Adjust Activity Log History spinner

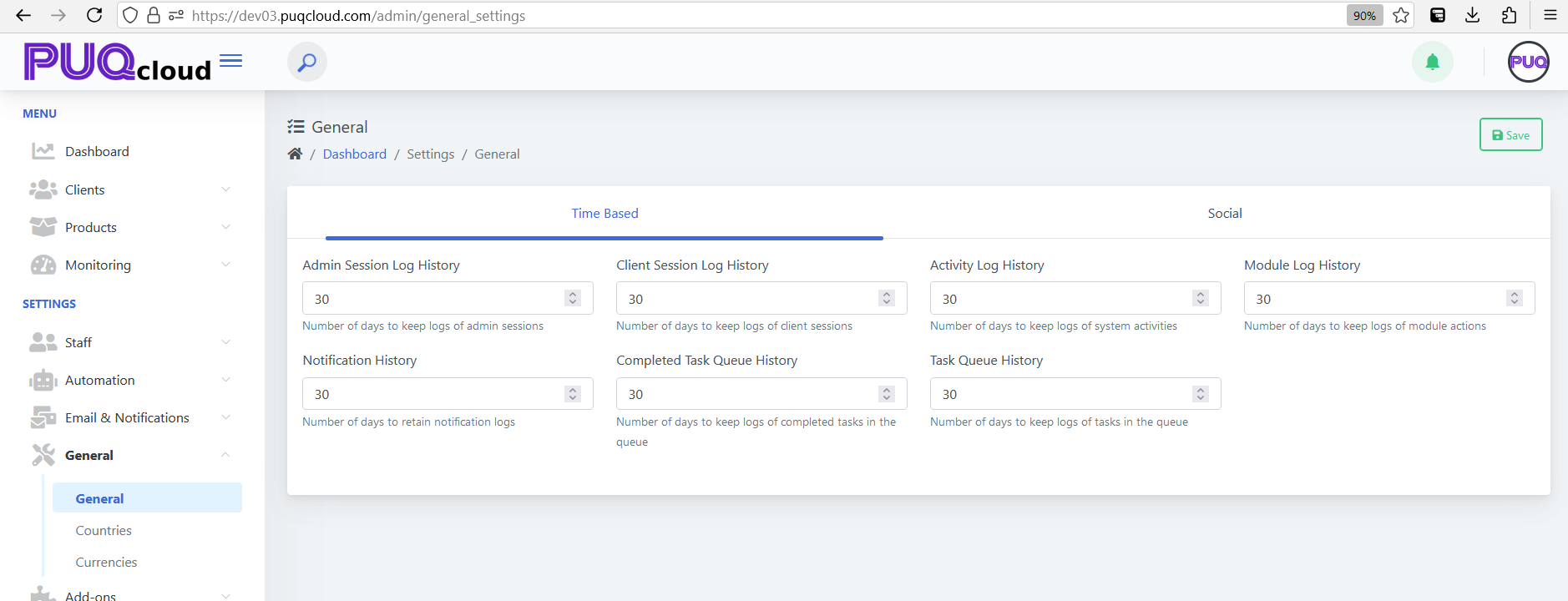[x=1201, y=298]
